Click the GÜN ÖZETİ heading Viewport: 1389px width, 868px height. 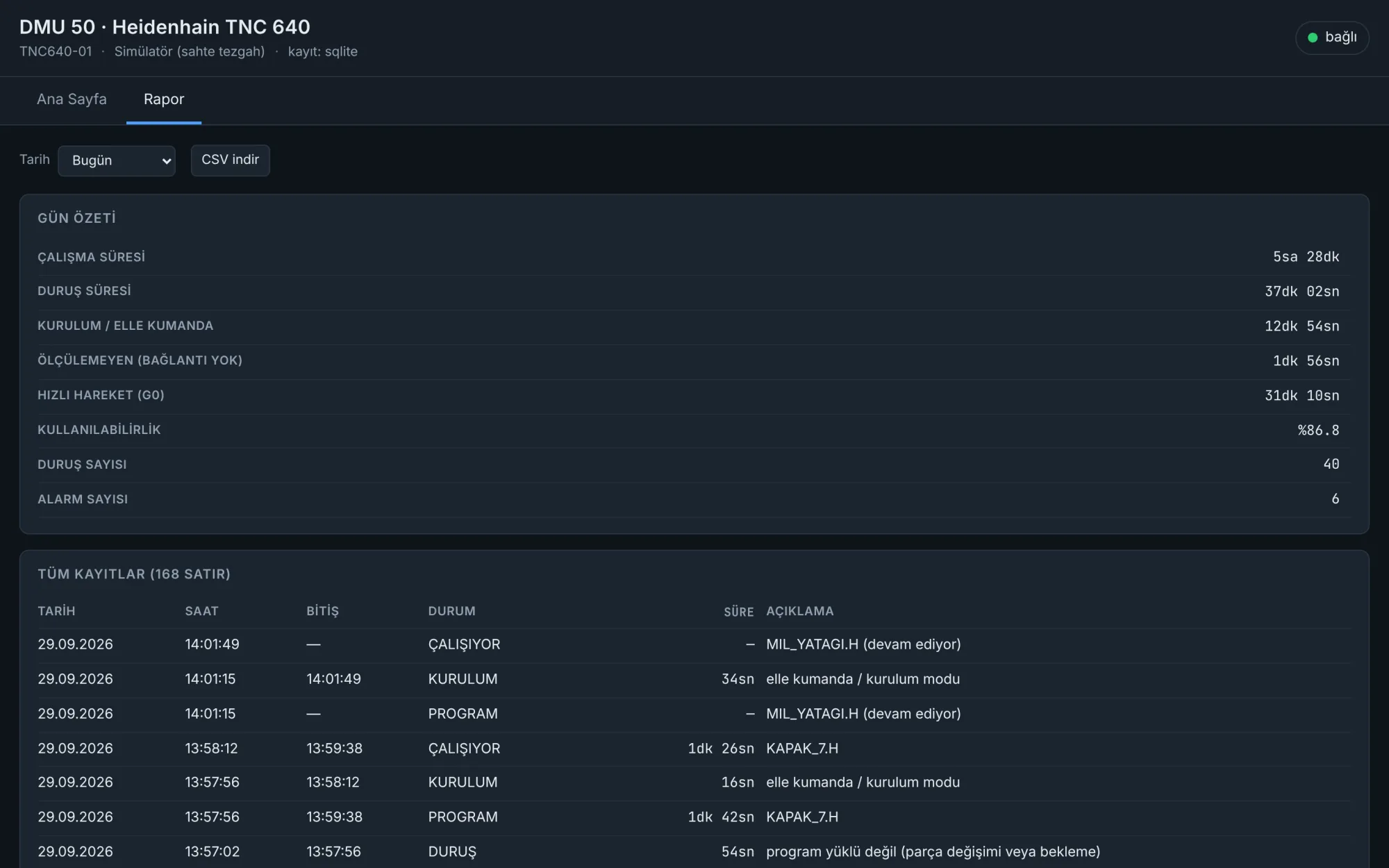click(x=76, y=218)
